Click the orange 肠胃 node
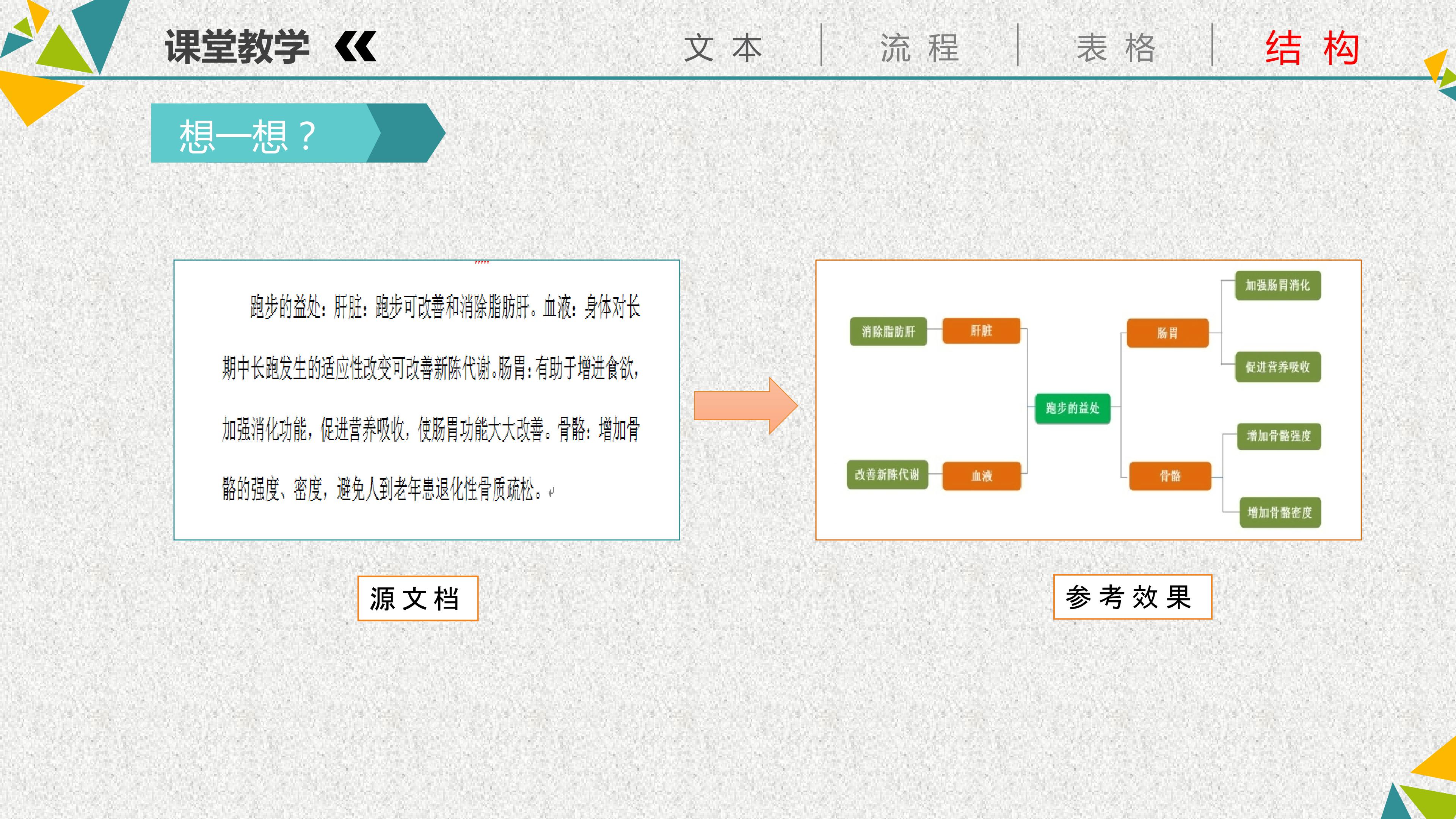 [x=1168, y=333]
